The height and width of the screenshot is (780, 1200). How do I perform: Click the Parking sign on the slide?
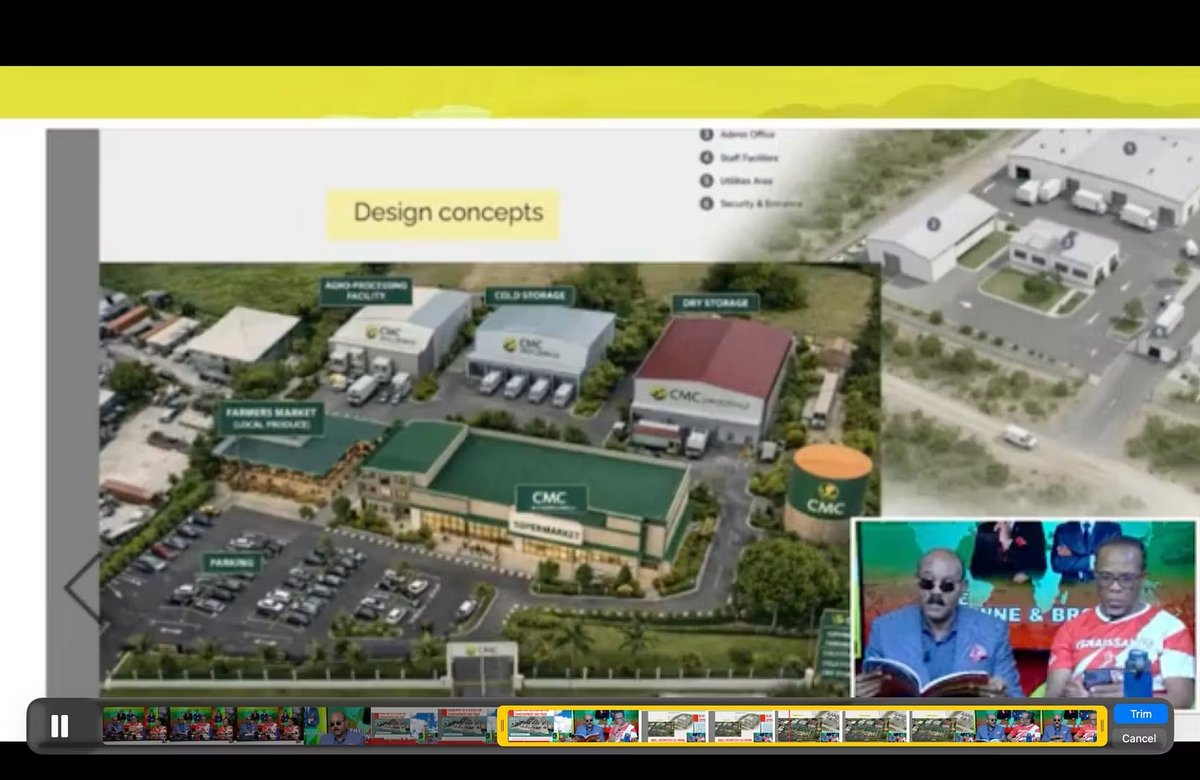[x=232, y=562]
